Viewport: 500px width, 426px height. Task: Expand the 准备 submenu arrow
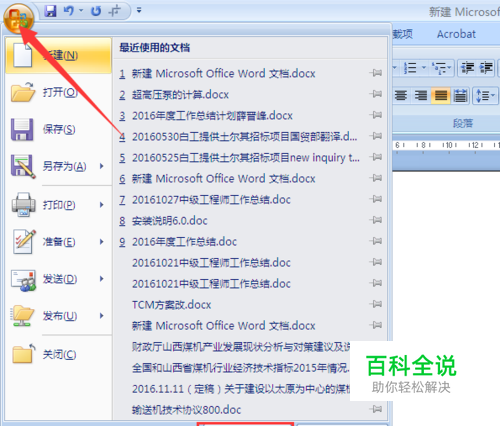pyautogui.click(x=102, y=242)
